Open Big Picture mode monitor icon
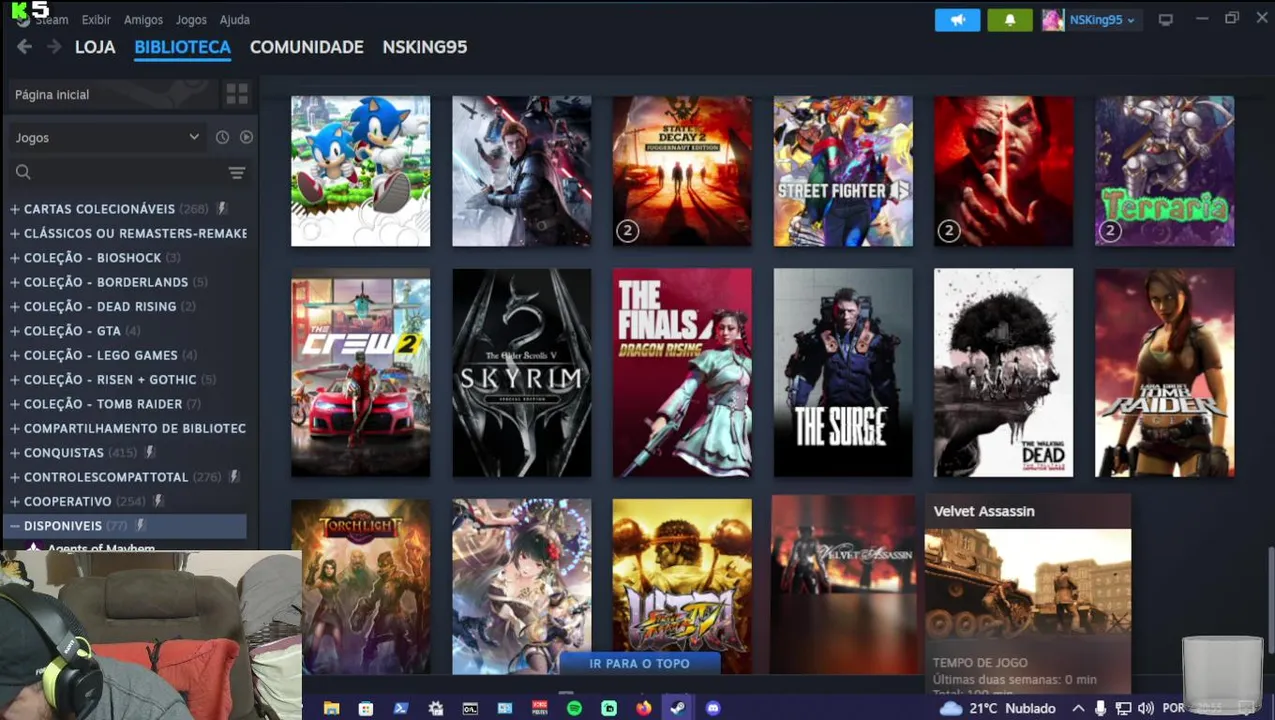Viewport: 1275px width, 720px height. [1166, 19]
